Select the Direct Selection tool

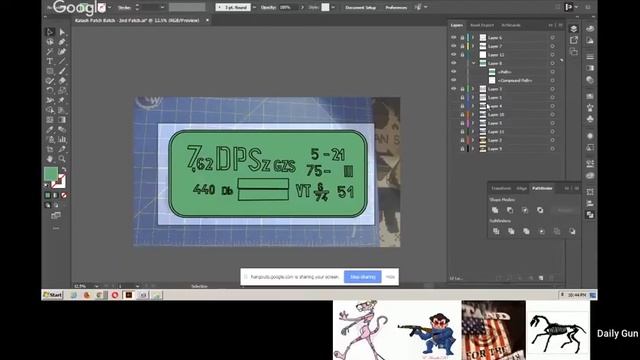click(x=62, y=32)
